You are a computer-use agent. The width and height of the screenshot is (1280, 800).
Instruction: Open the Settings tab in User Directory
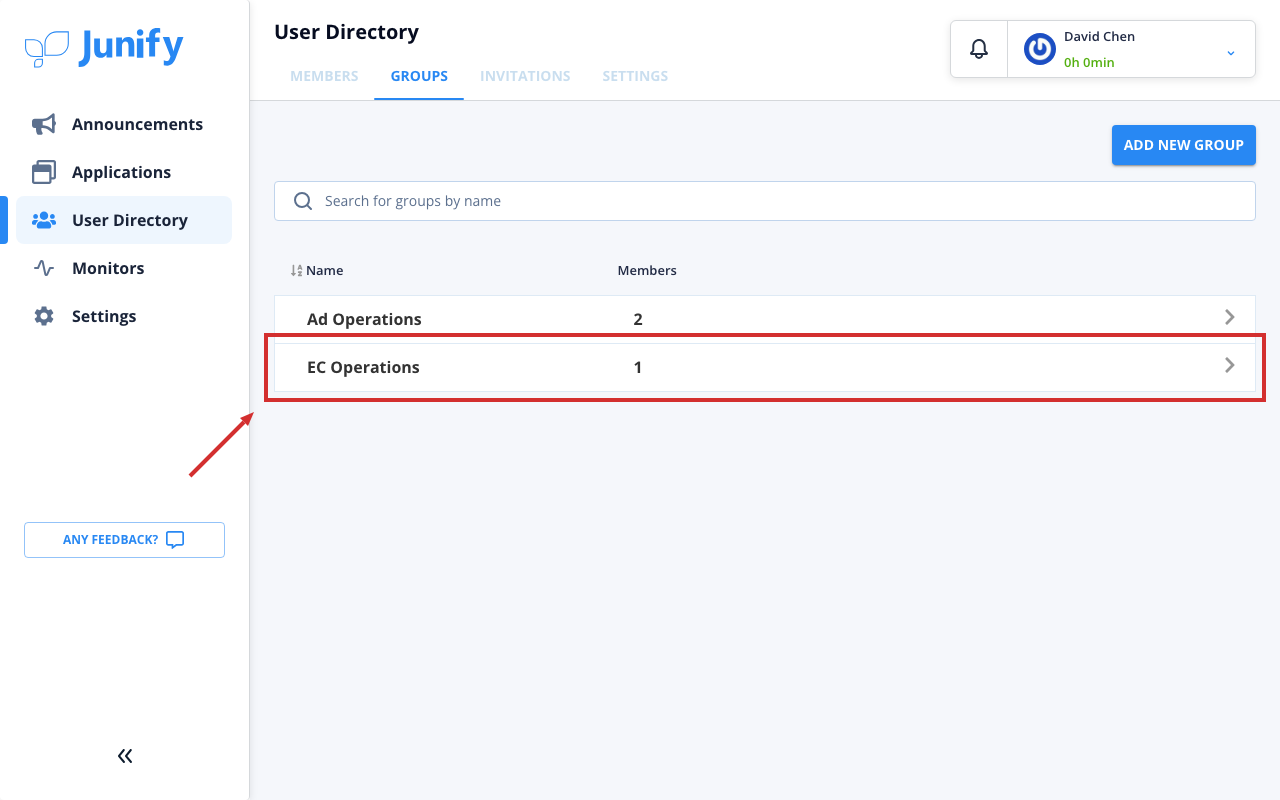(635, 76)
